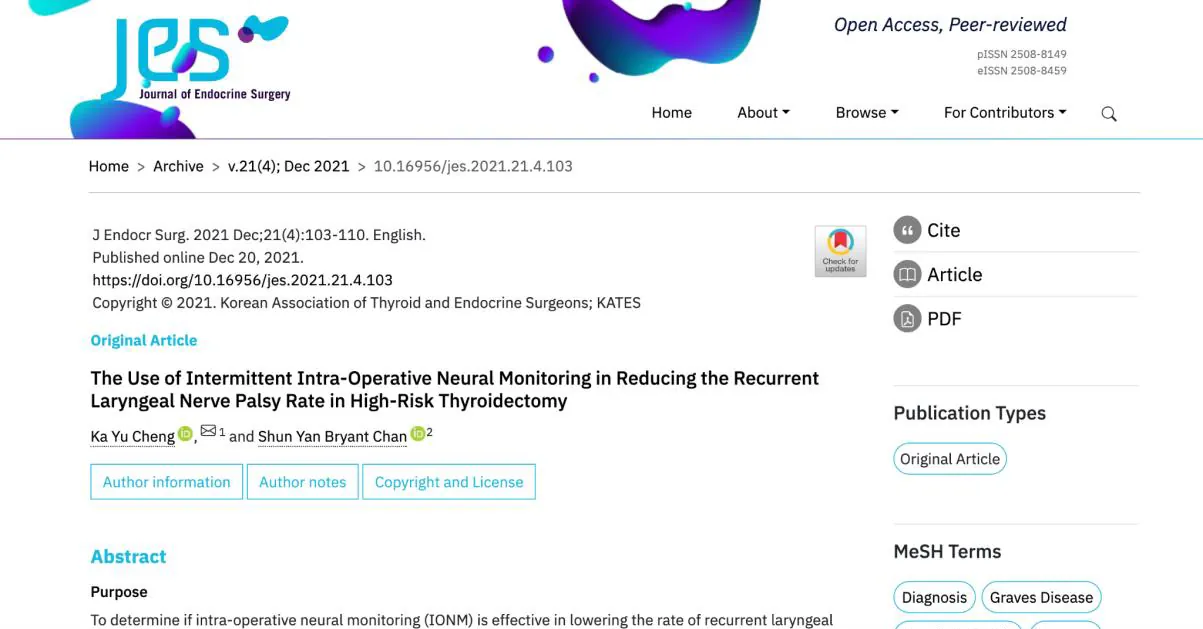
Task: Click the DOI 10.16956/jes.2021.21.4.103 breadcrumb
Action: 473,166
